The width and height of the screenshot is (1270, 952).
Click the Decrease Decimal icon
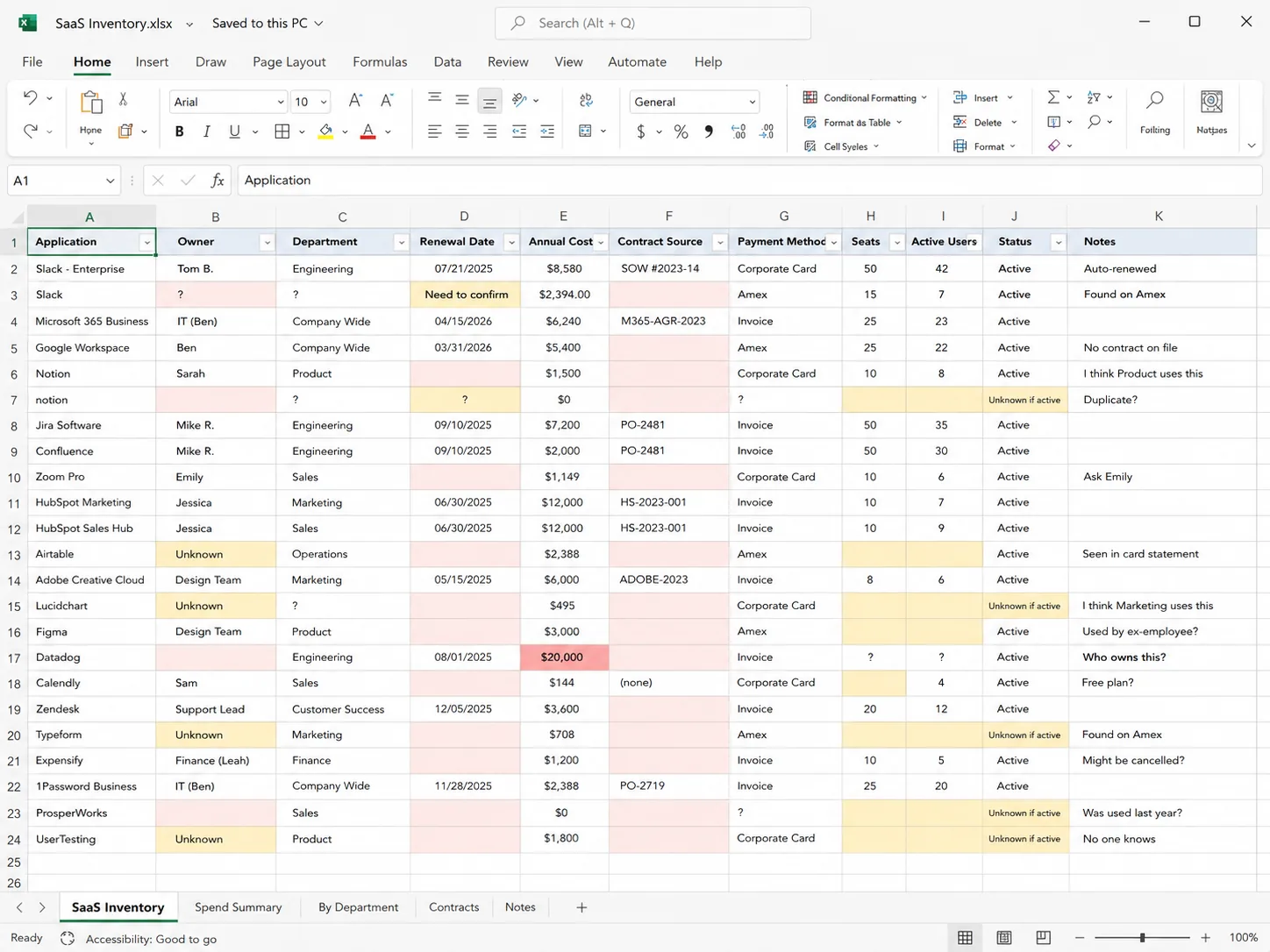(x=767, y=131)
